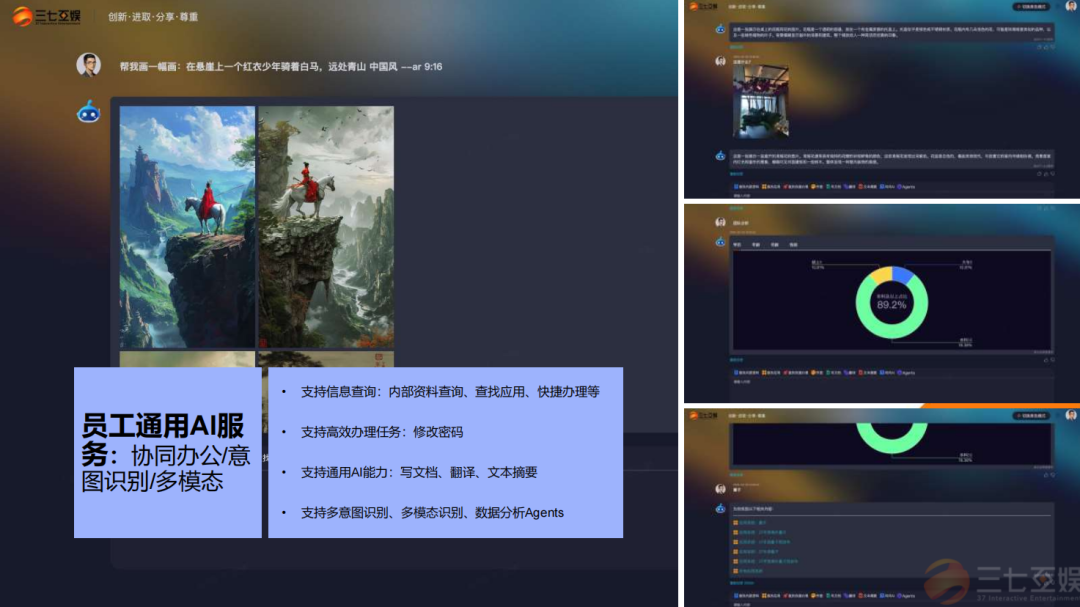
Task: Click the blue segment of the donut chart
Action: pyautogui.click(x=902, y=277)
